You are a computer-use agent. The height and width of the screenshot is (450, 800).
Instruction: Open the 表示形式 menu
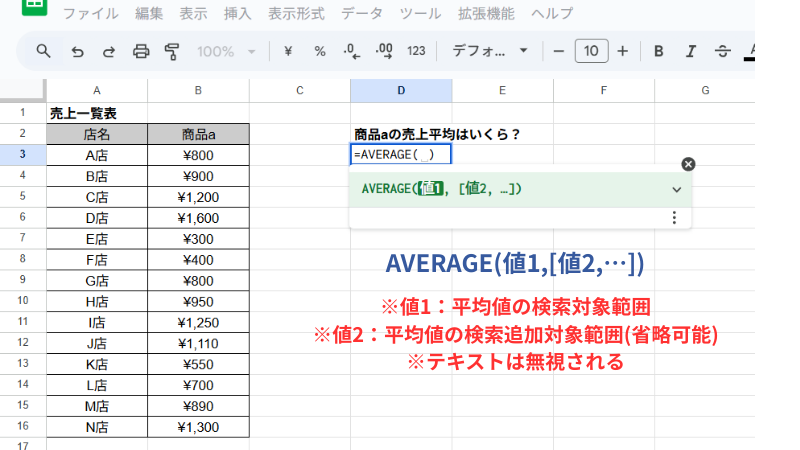(x=296, y=13)
